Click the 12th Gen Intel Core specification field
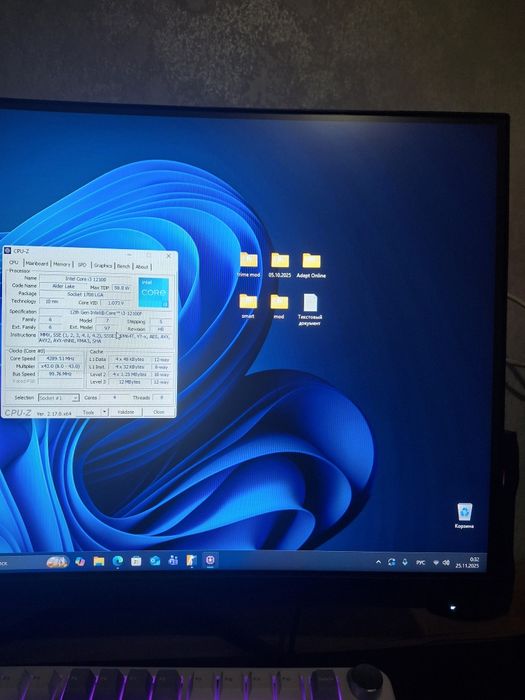This screenshot has width=525, height=700. [106, 313]
